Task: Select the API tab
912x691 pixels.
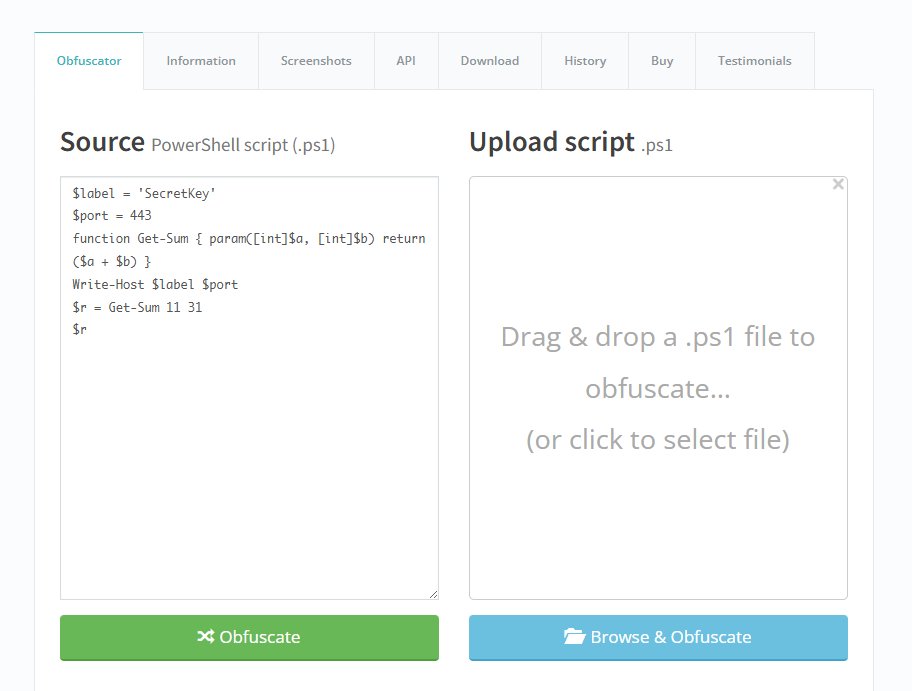Action: point(406,60)
